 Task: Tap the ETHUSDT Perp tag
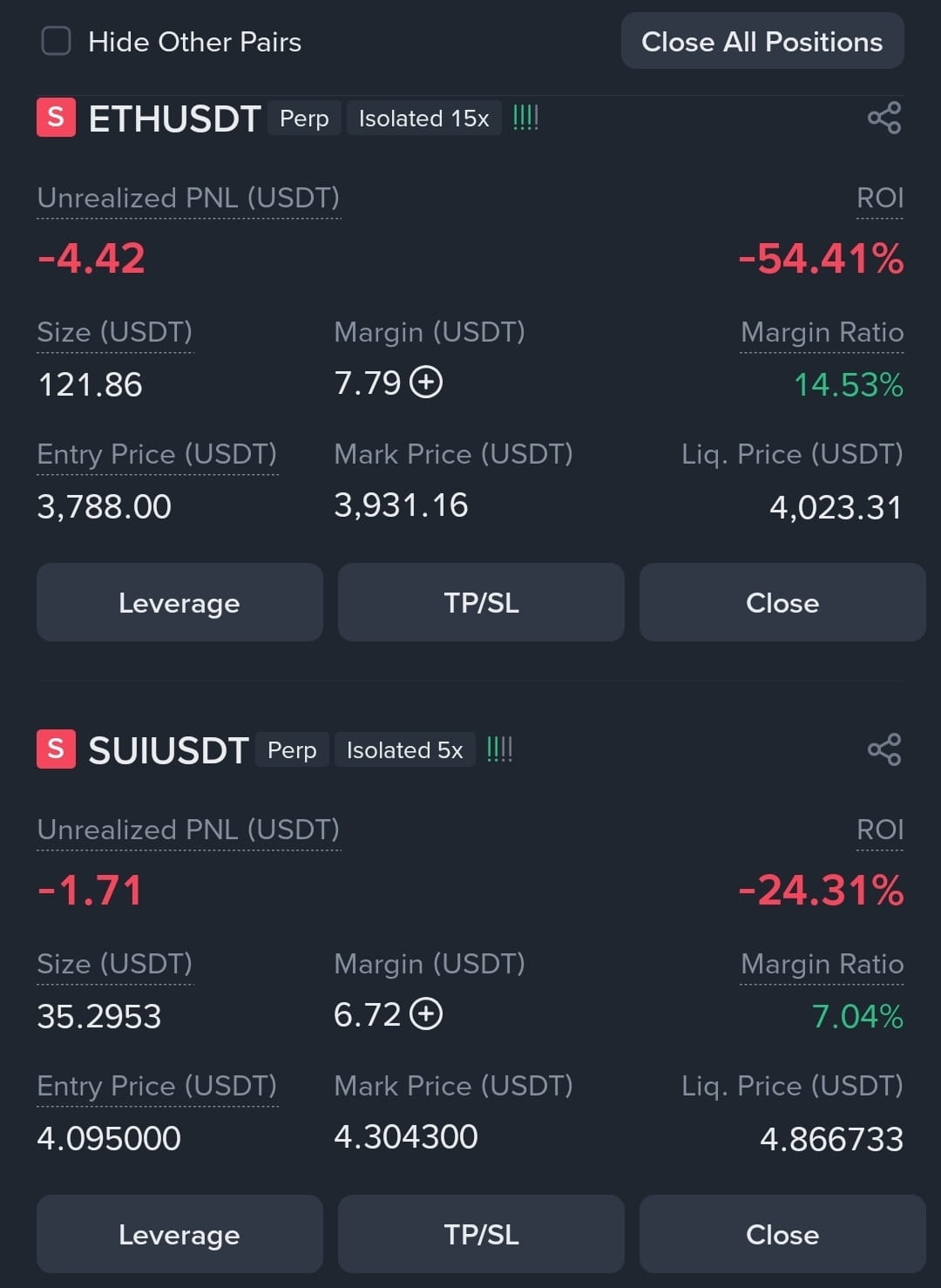[304, 119]
